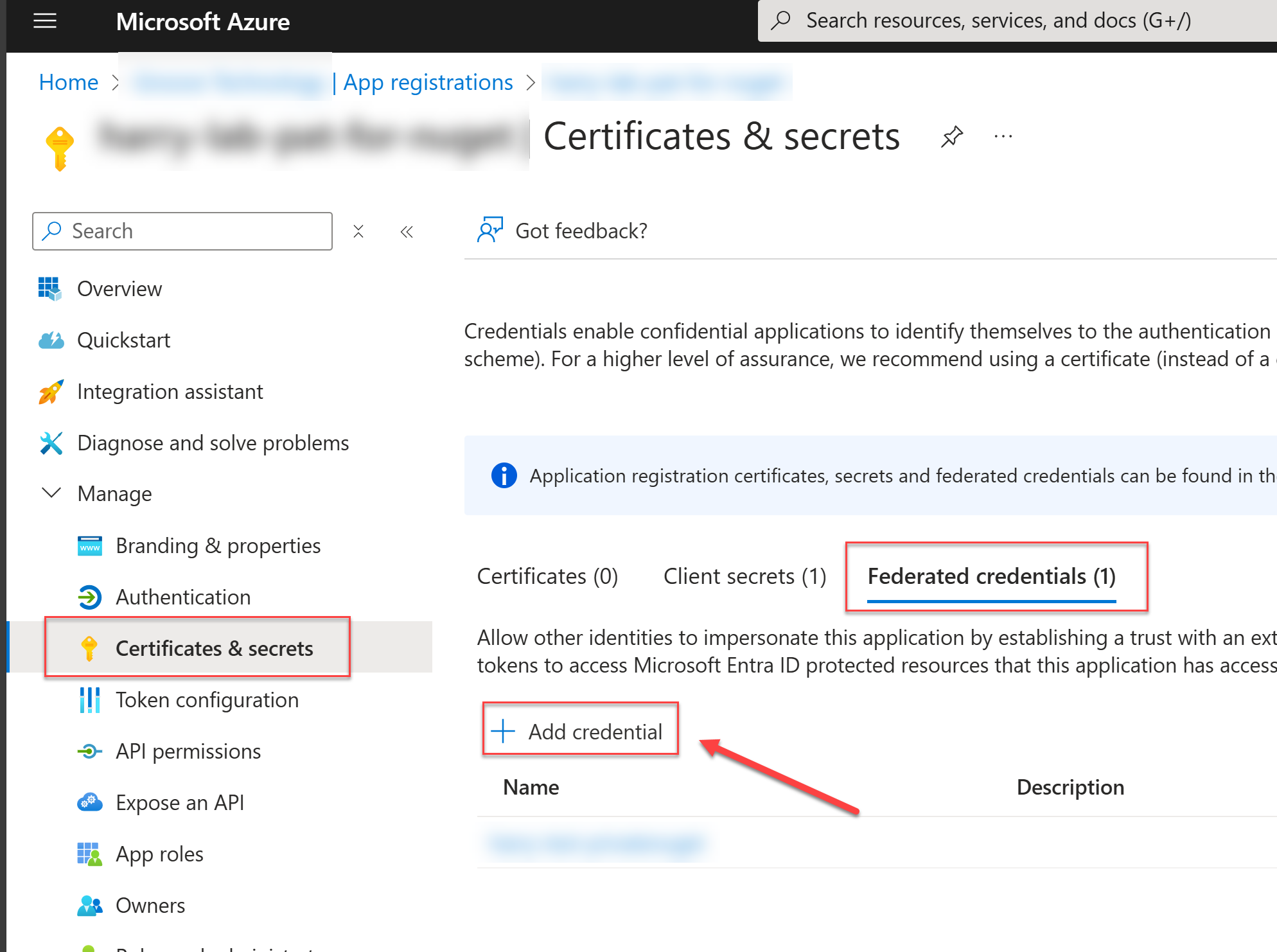Select Authentication in the Manage list

pyautogui.click(x=183, y=597)
